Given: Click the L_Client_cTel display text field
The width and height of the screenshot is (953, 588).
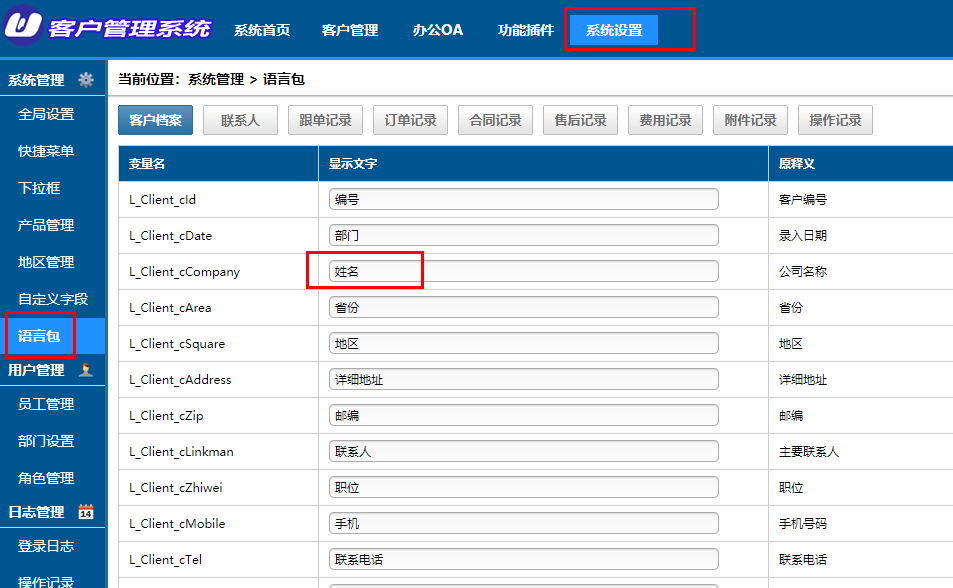Looking at the screenshot, I should pos(524,559).
